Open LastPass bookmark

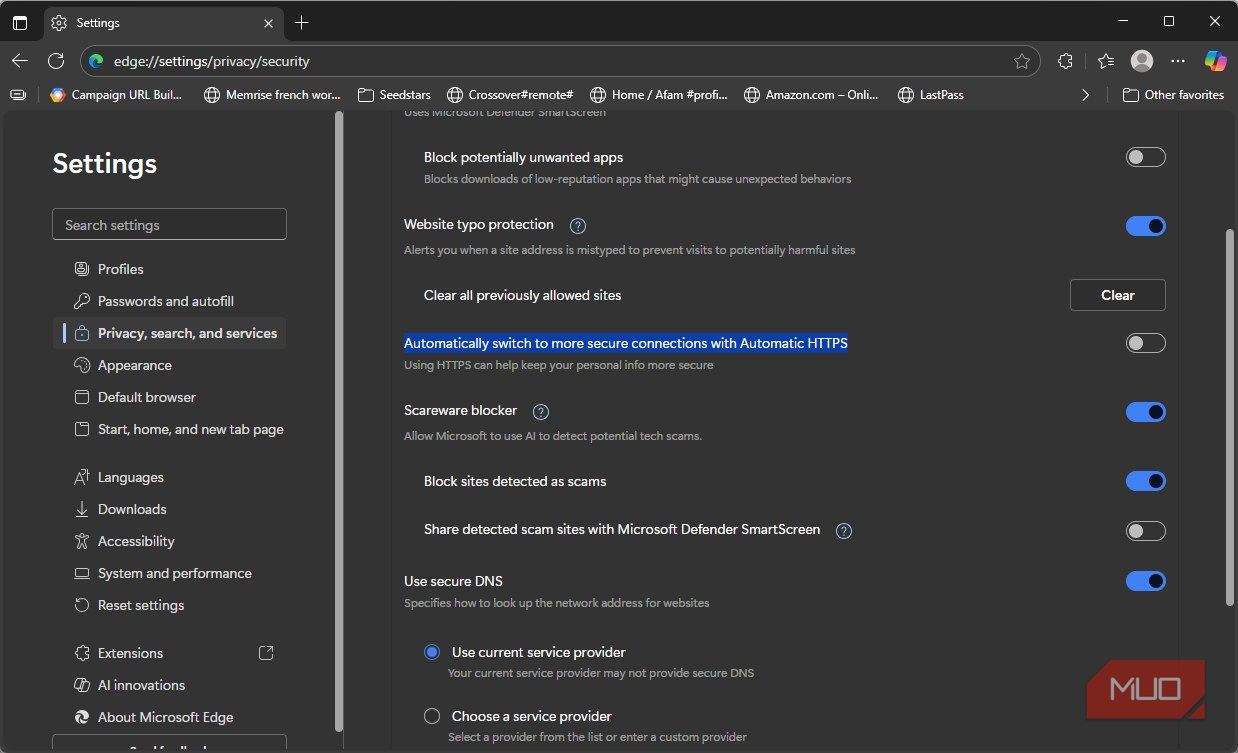[x=931, y=95]
